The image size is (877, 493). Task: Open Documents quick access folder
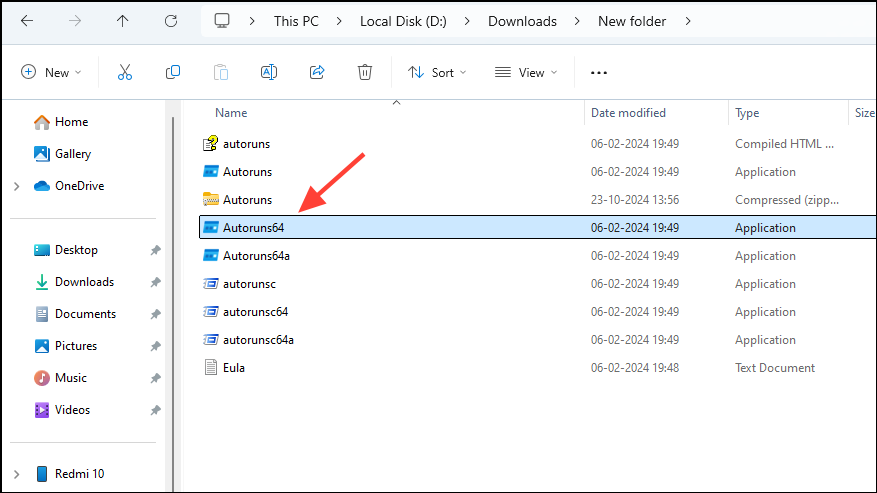(x=75, y=314)
